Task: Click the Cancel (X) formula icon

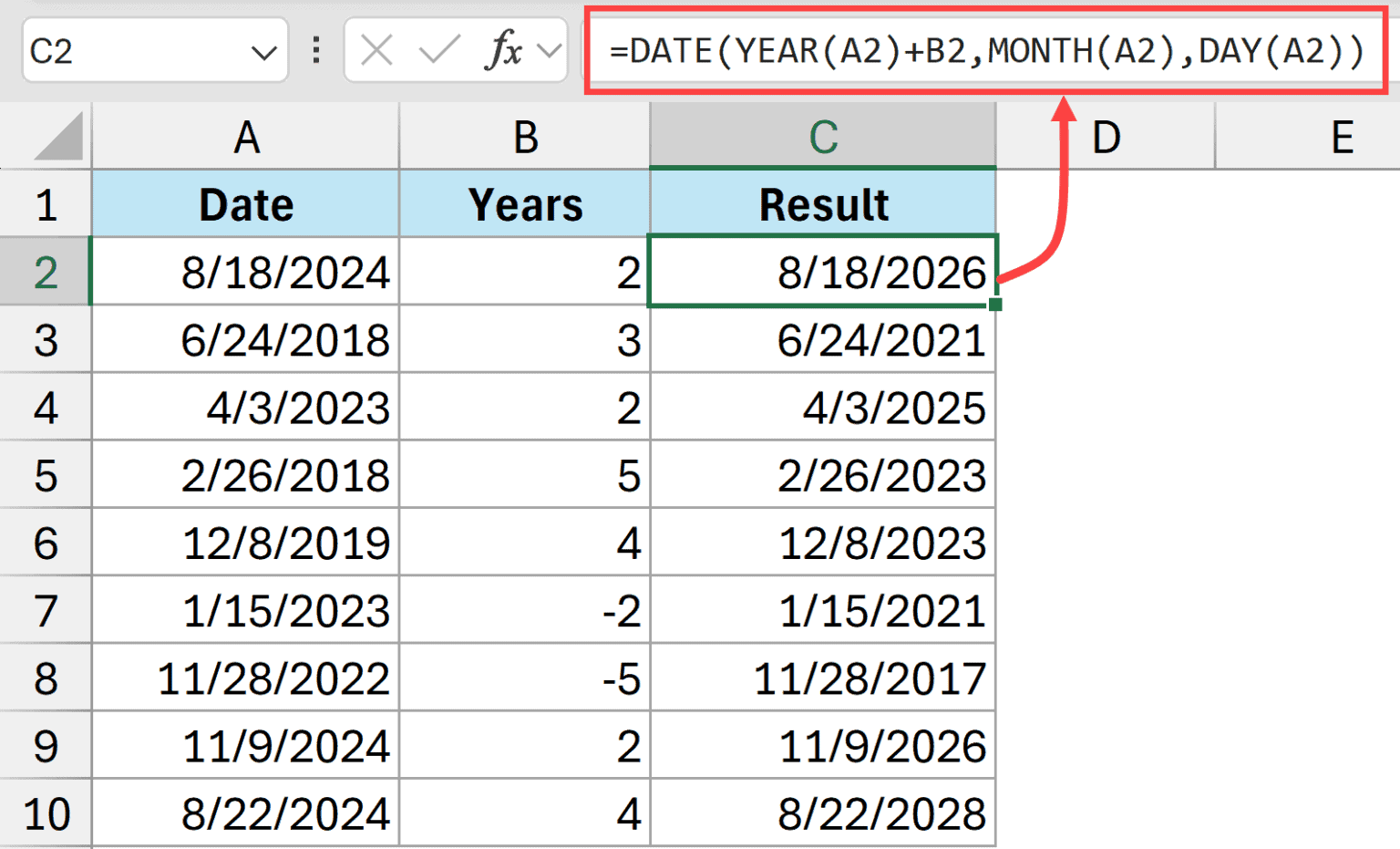Action: tap(376, 51)
